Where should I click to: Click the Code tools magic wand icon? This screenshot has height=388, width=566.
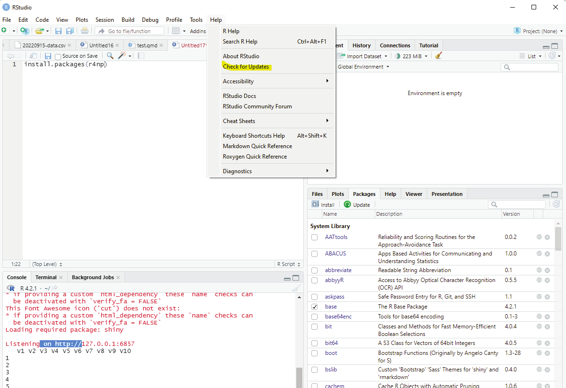tap(122, 56)
